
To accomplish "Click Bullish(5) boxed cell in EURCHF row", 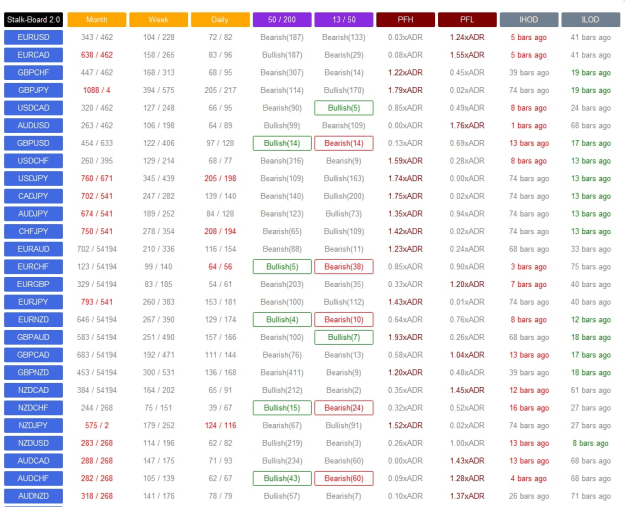I will (282, 267).
